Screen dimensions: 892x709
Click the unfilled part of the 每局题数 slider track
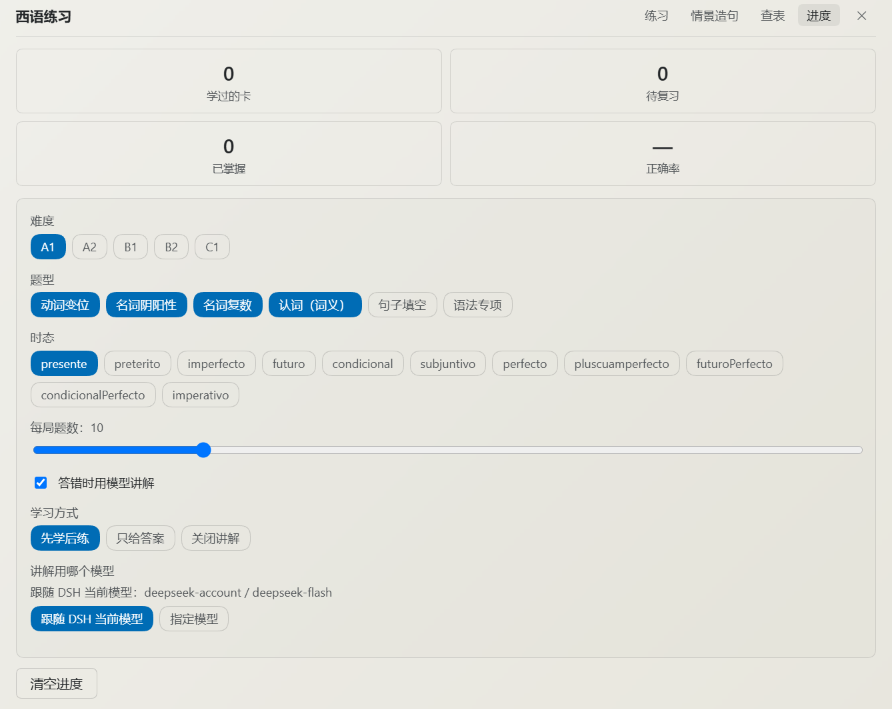[x=536, y=450]
